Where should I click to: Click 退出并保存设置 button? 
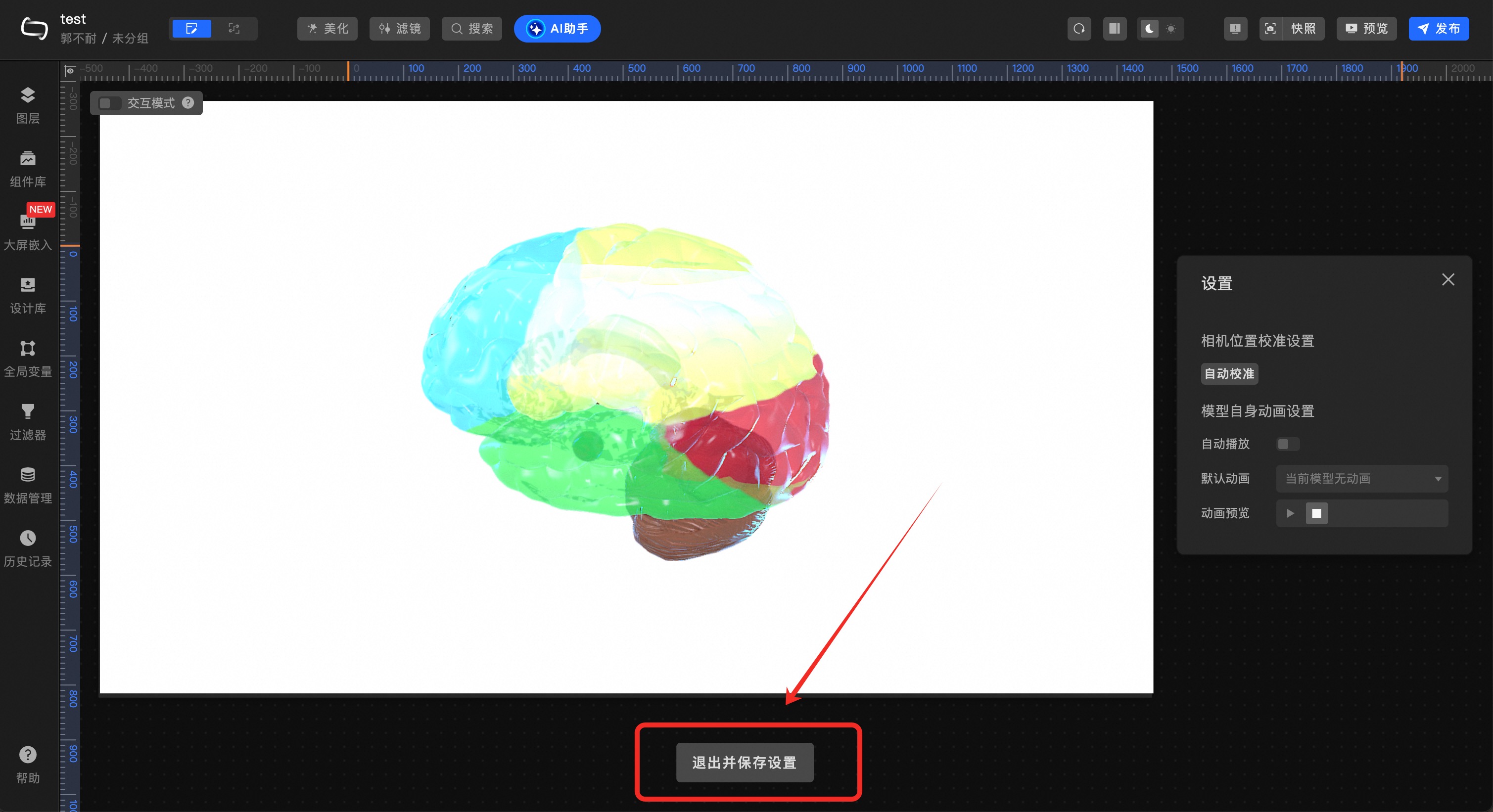[x=744, y=762]
